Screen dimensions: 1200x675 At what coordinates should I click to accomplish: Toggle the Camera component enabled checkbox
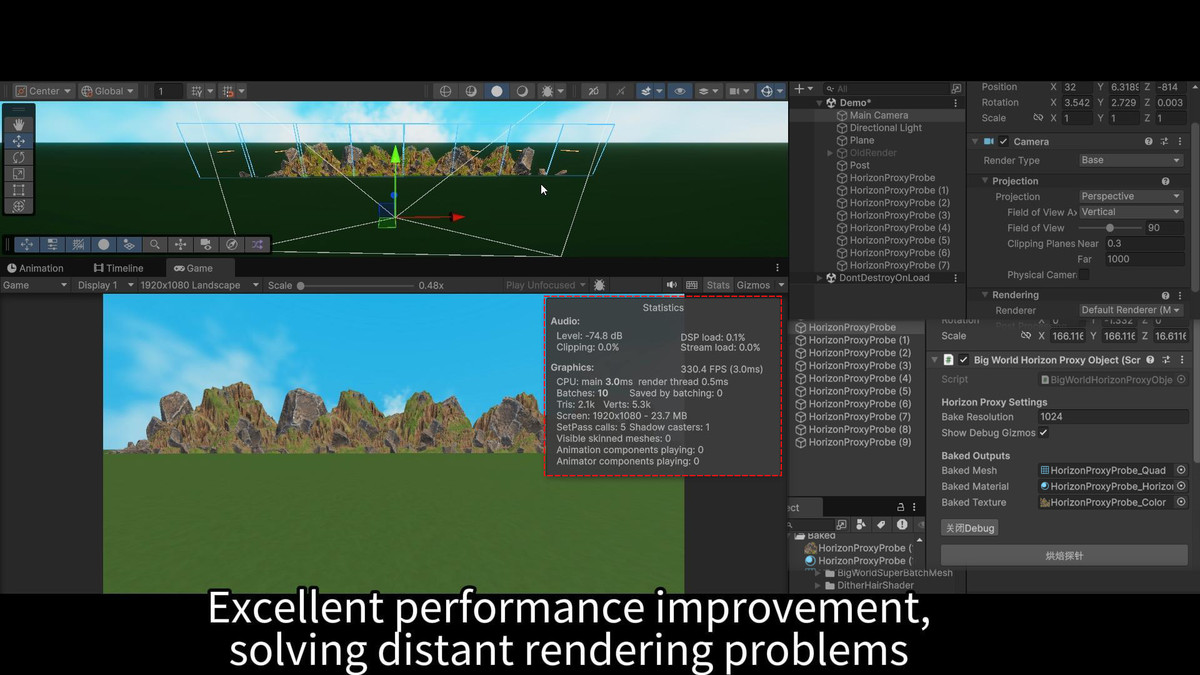pyautogui.click(x=1003, y=142)
